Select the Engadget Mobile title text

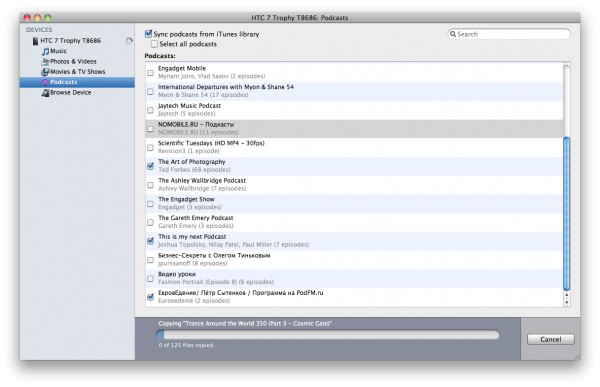pyautogui.click(x=182, y=69)
